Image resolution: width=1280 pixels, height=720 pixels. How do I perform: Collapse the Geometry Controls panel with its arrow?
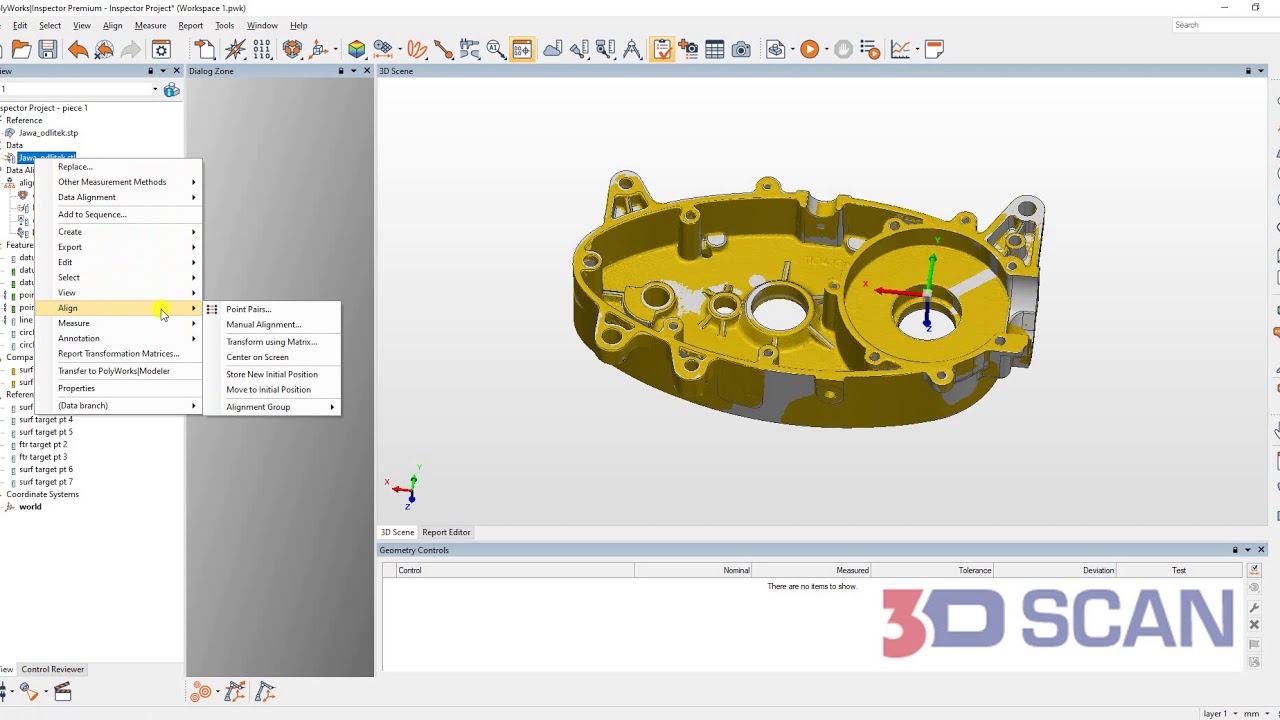click(1246, 549)
